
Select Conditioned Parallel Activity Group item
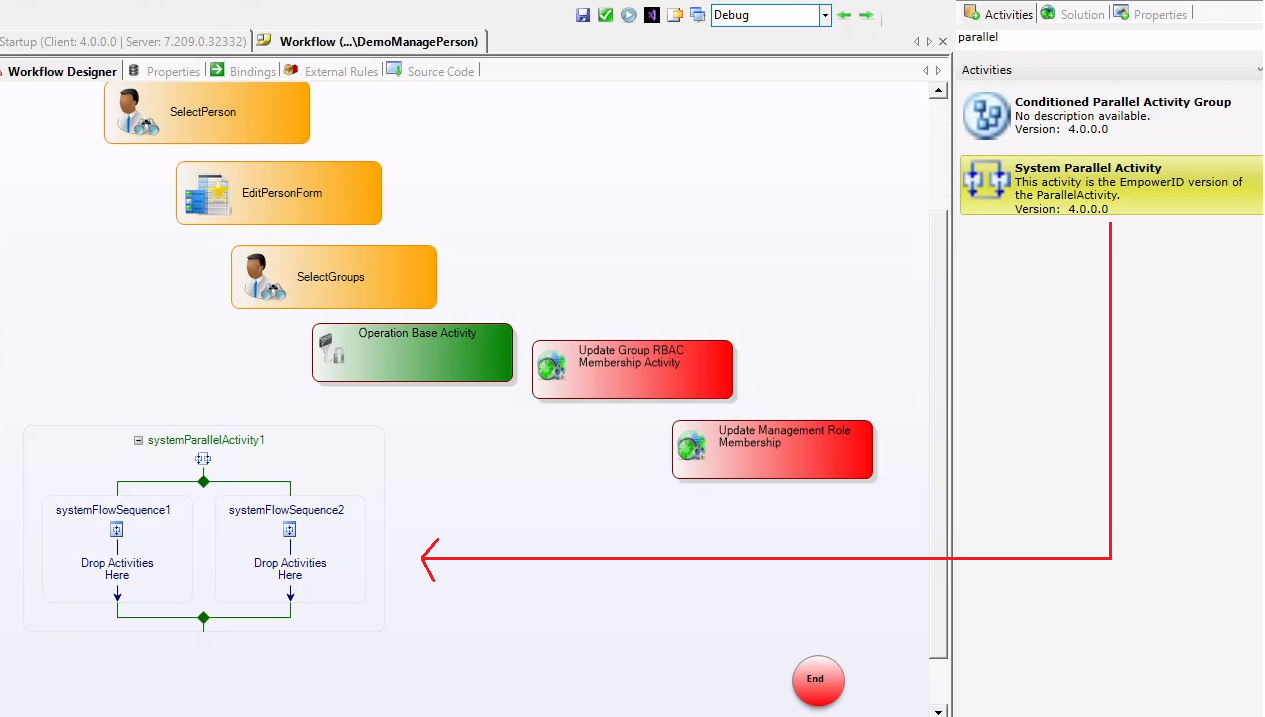pos(1109,115)
